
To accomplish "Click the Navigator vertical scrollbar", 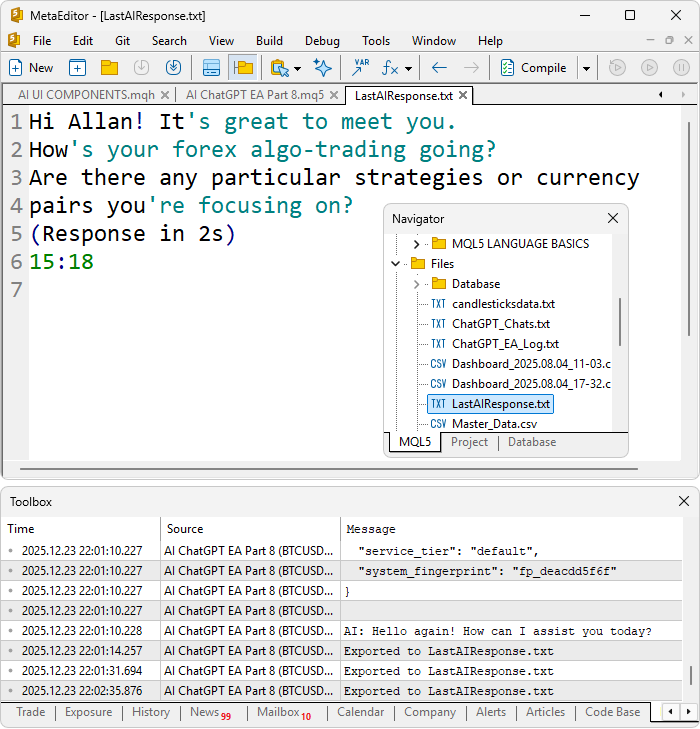I will tap(620, 323).
